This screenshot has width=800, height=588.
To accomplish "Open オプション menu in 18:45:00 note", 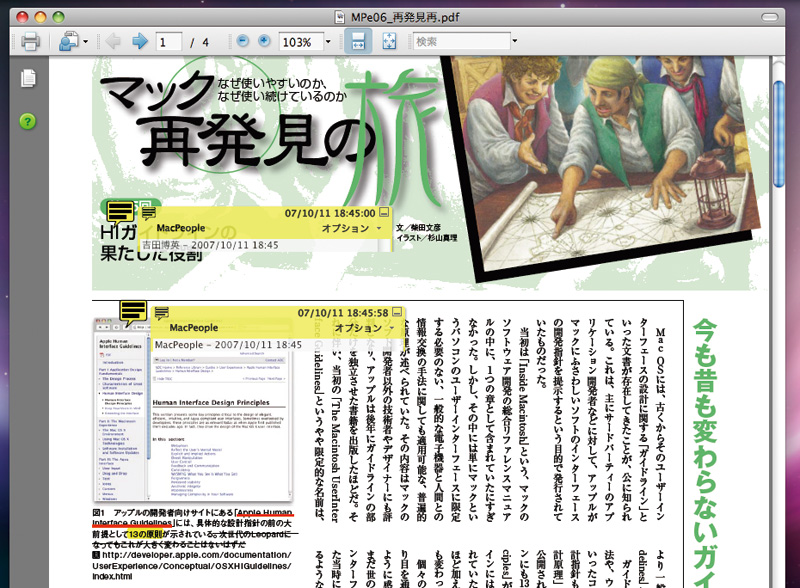I will (351, 228).
